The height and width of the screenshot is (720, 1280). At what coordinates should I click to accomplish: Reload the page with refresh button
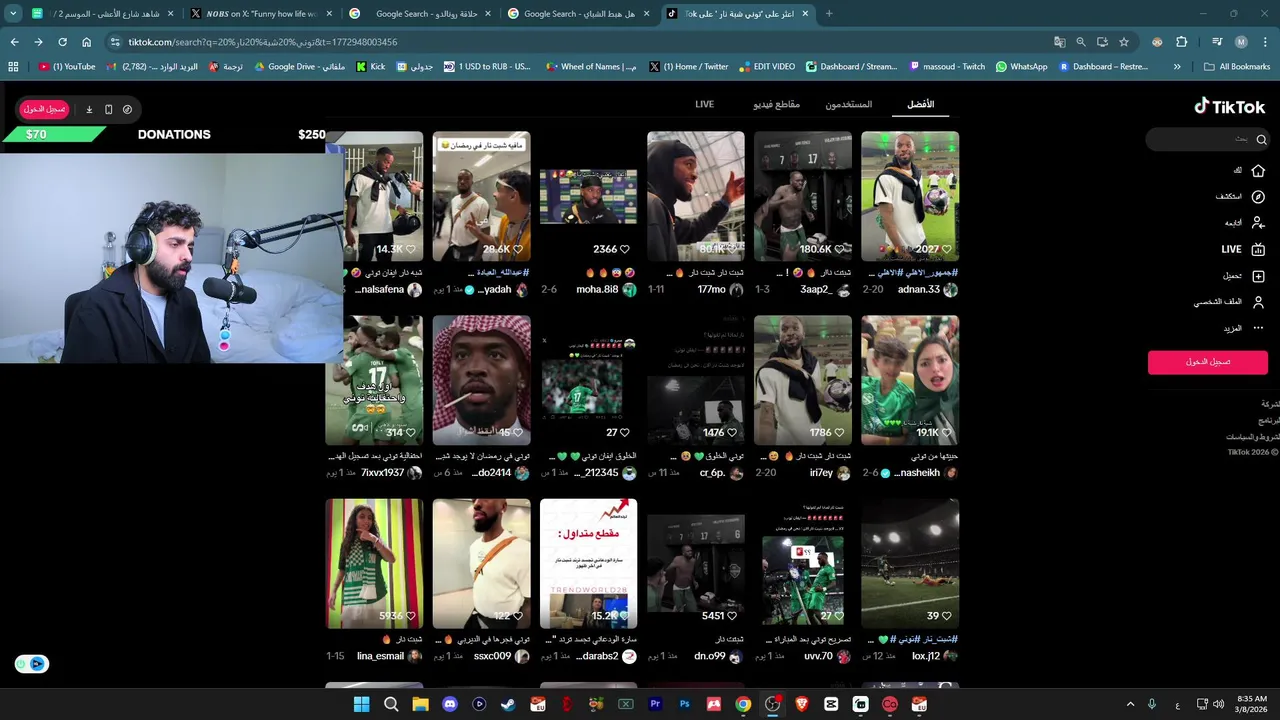[x=62, y=42]
